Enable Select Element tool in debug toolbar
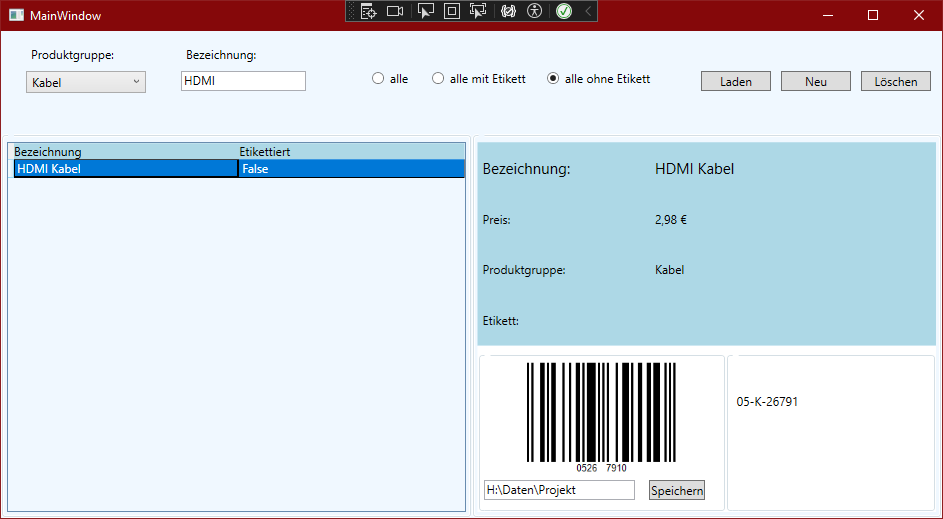943x519 pixels. coord(426,11)
